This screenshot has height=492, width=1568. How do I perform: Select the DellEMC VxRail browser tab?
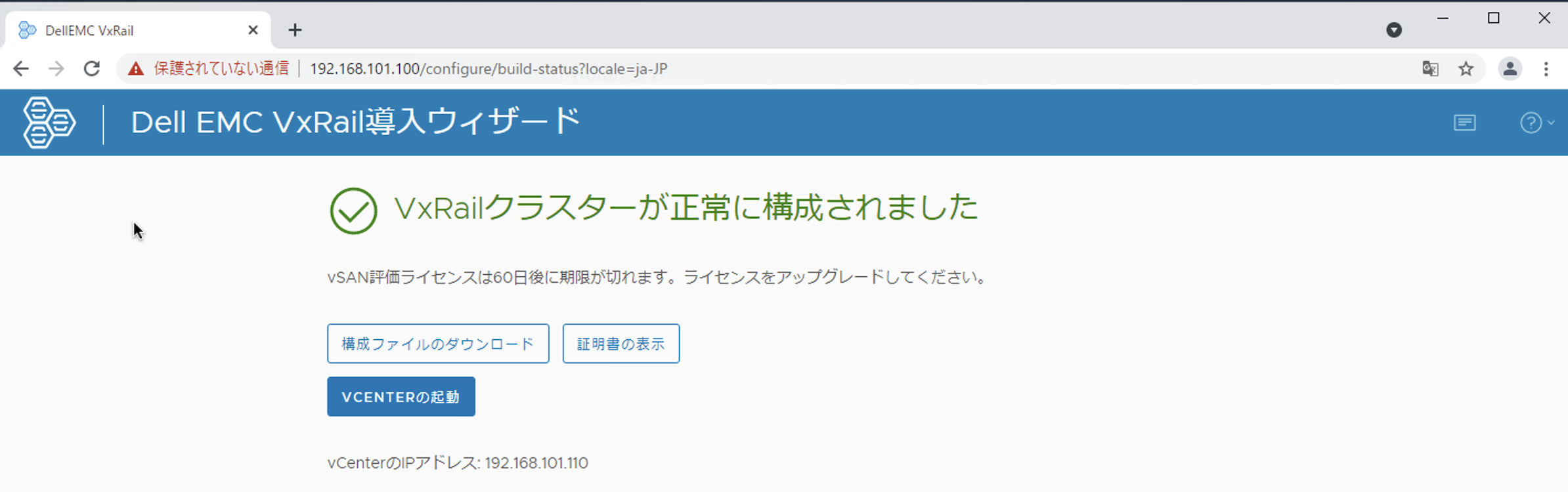tap(131, 30)
